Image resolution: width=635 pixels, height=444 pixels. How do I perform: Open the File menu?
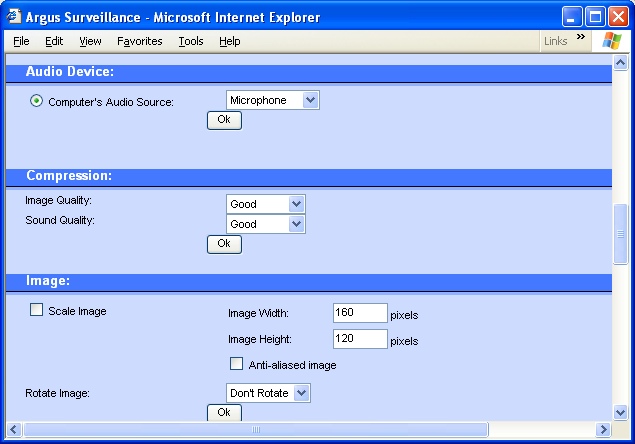click(x=21, y=41)
